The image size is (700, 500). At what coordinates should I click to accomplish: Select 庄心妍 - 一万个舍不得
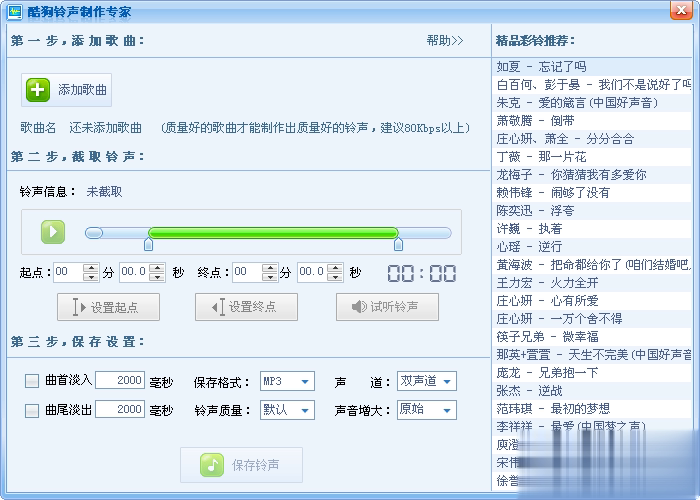pos(592,319)
